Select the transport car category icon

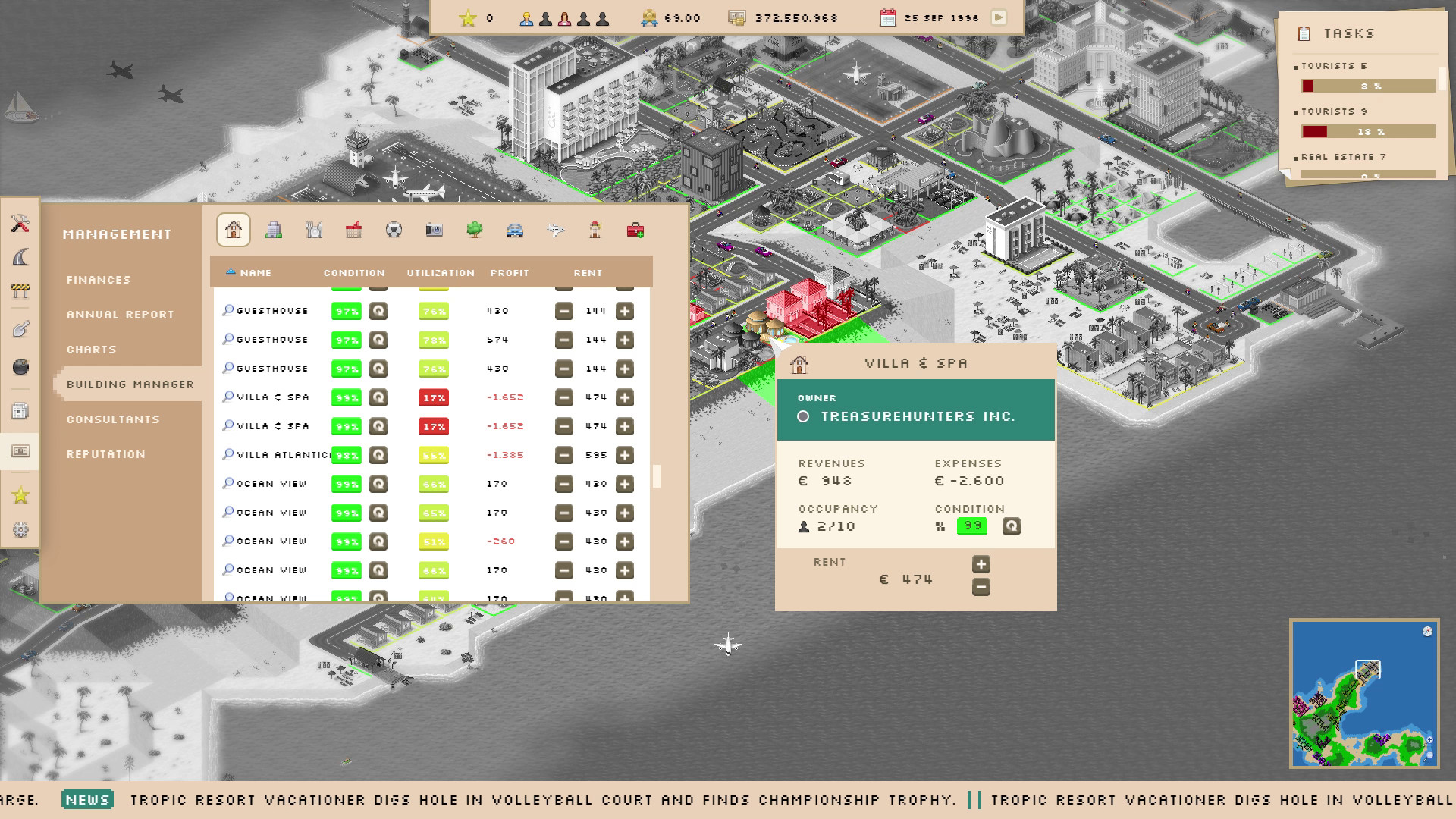coord(515,230)
